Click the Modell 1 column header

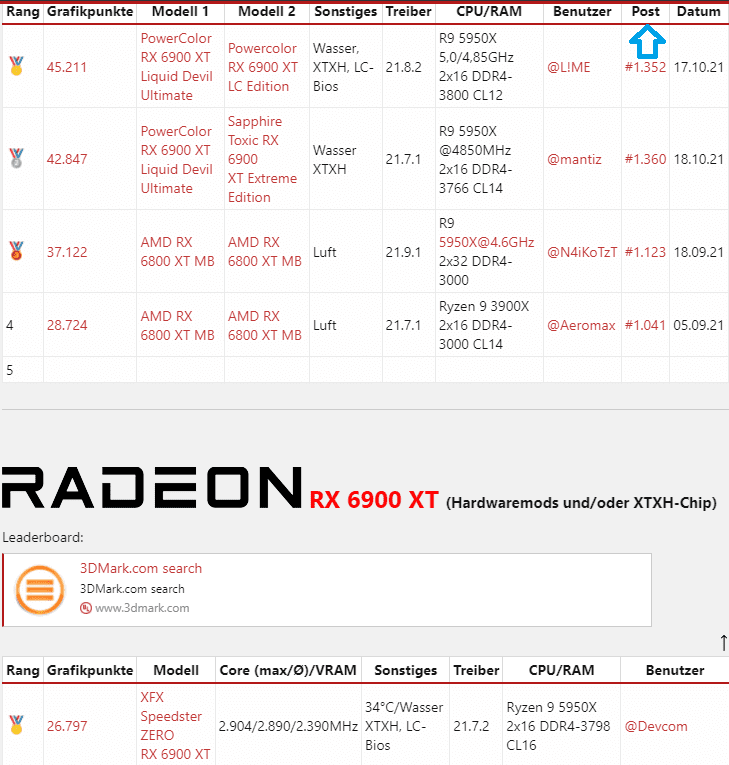coord(180,11)
